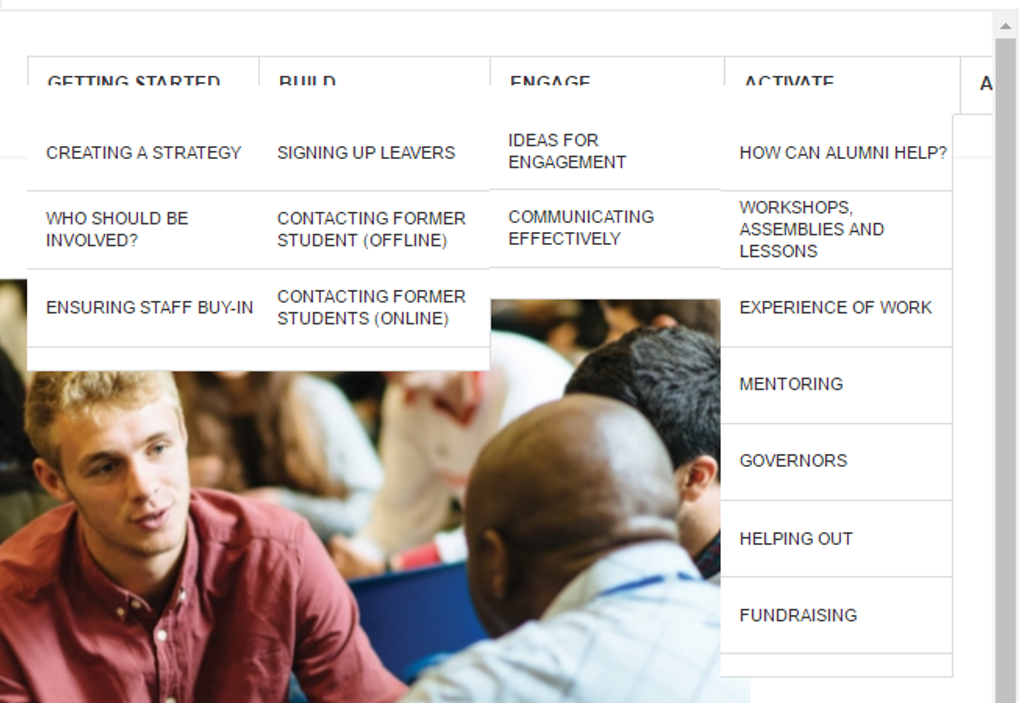Open the Mentoring submenu link
1019x703 pixels.
[791, 384]
